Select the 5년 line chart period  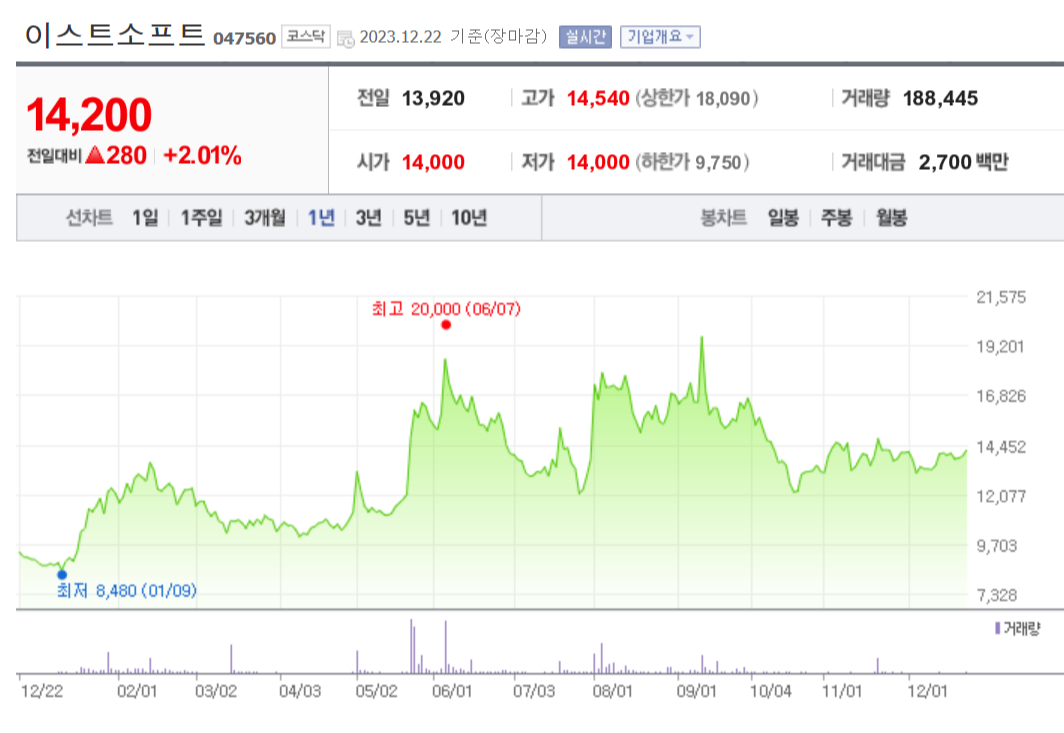point(417,218)
